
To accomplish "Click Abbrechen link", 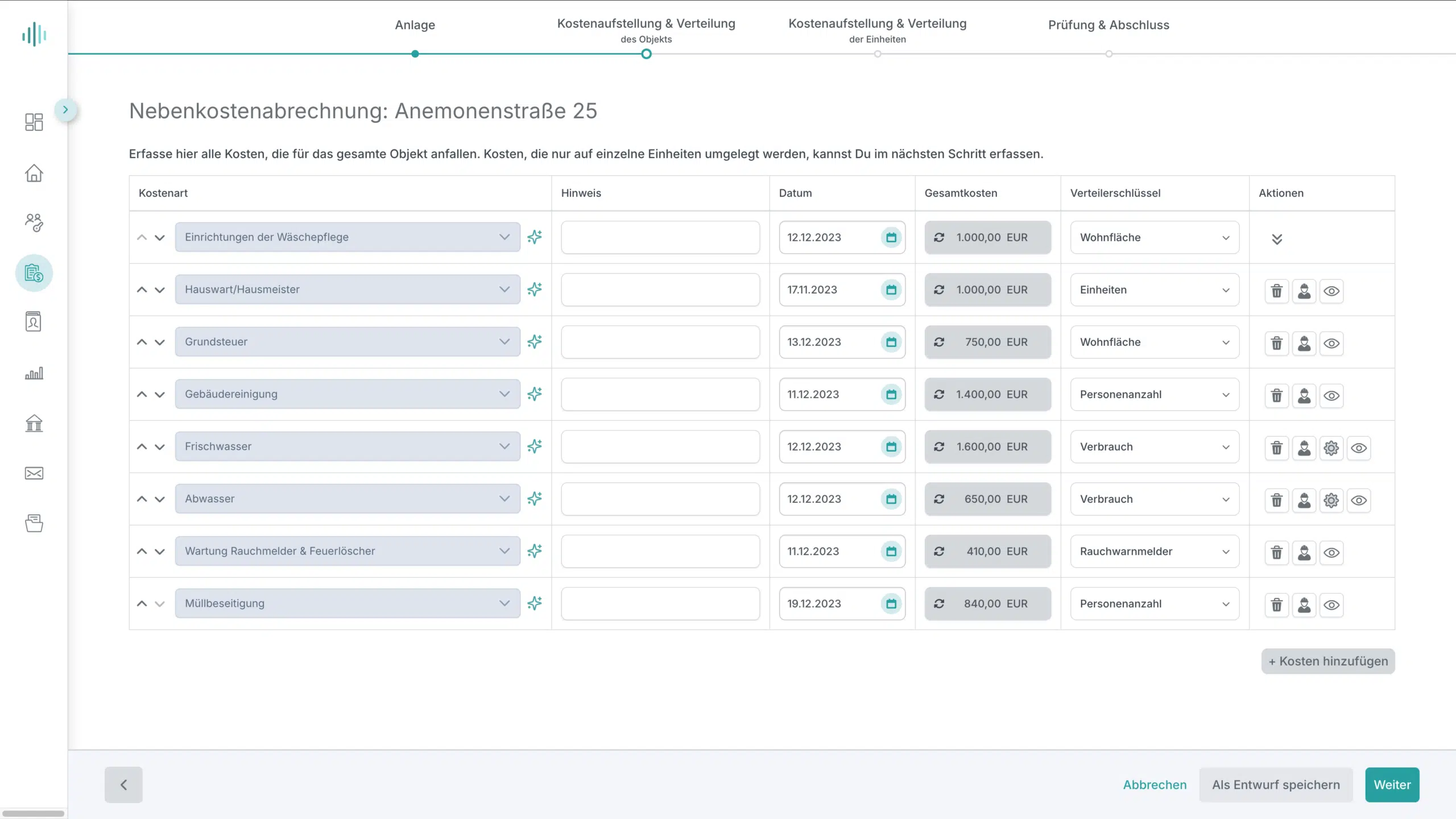I will (1155, 785).
